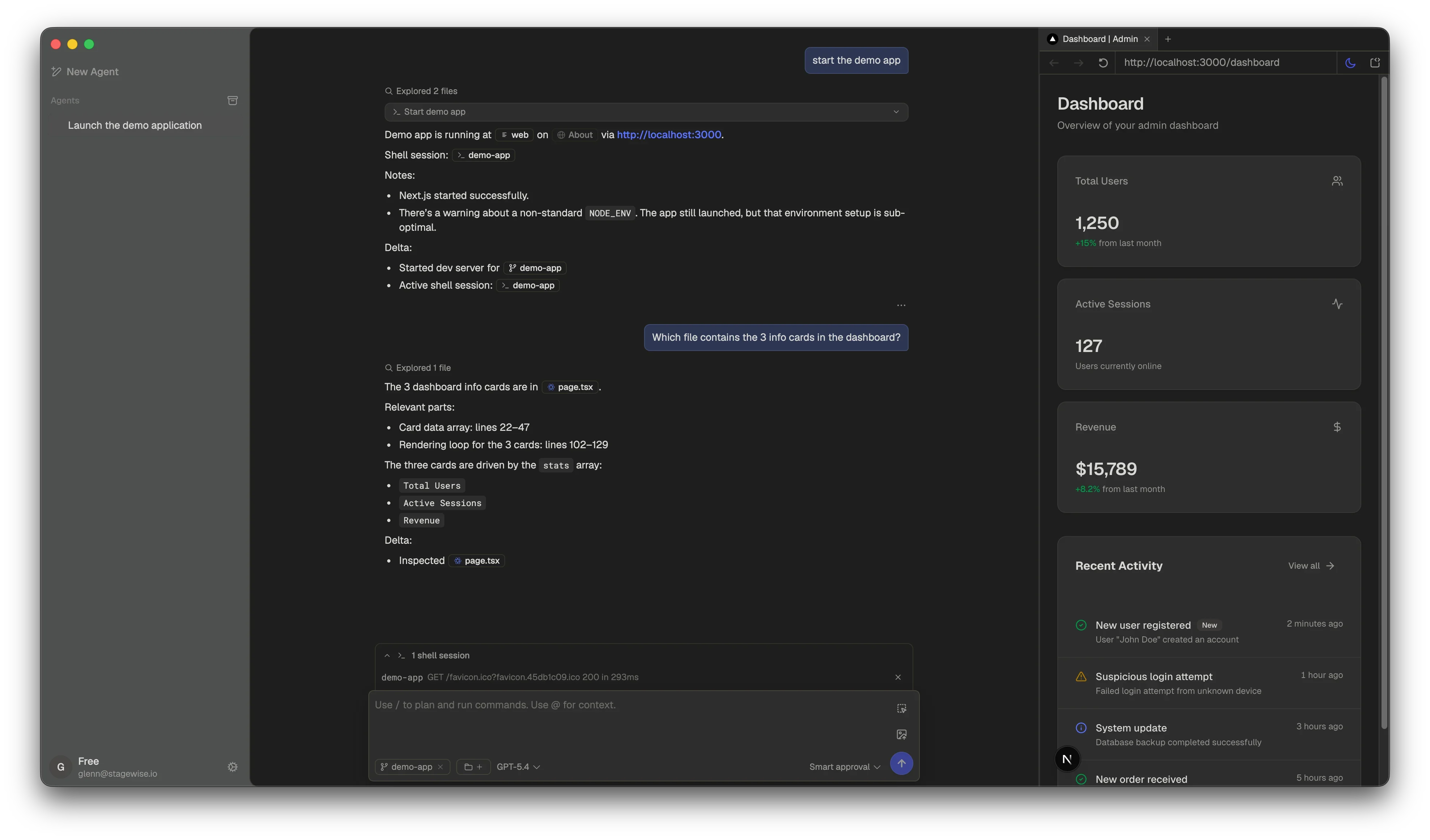Click the New Agent button
The height and width of the screenshot is (840, 1430).
point(85,72)
